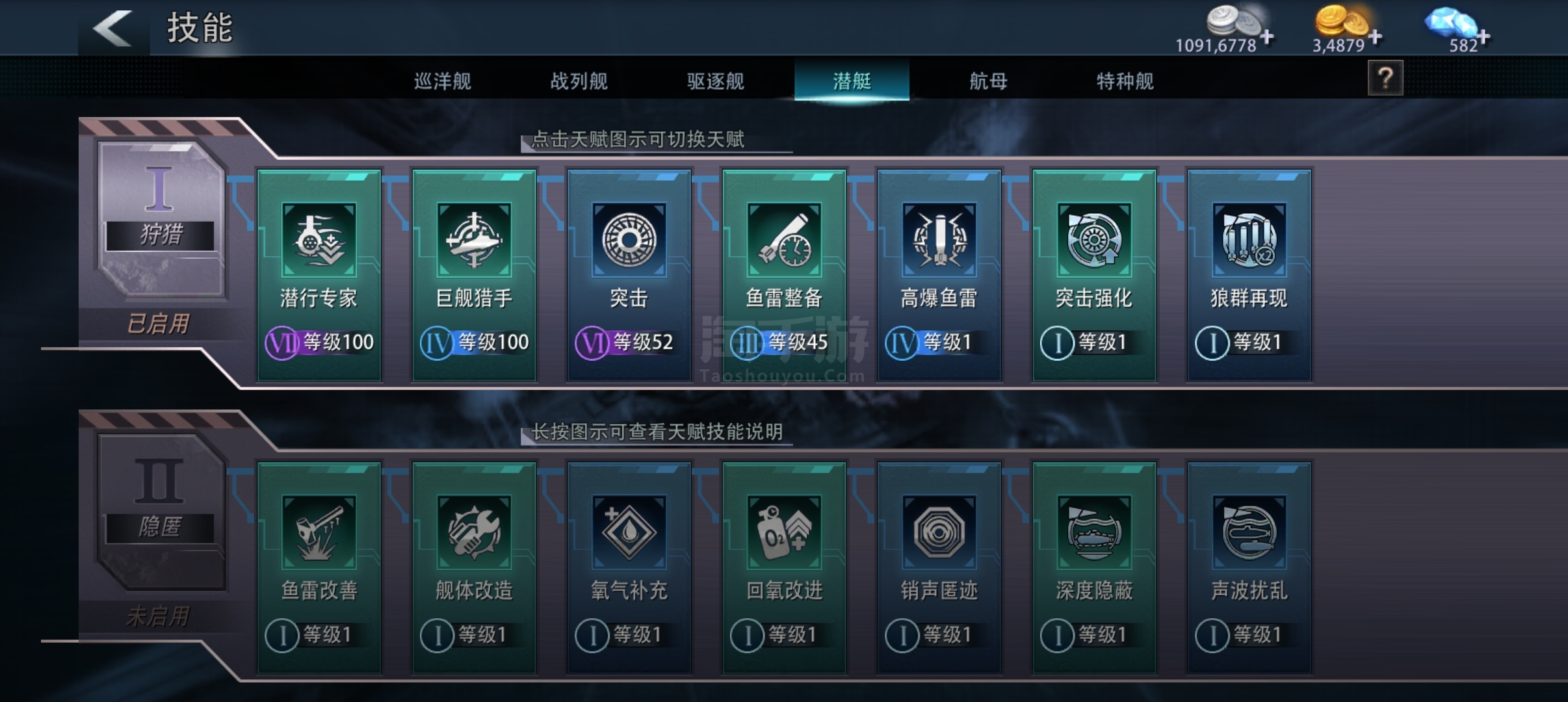Select the 巨舰猎手 skill icon
The image size is (1568, 702).
click(x=474, y=240)
